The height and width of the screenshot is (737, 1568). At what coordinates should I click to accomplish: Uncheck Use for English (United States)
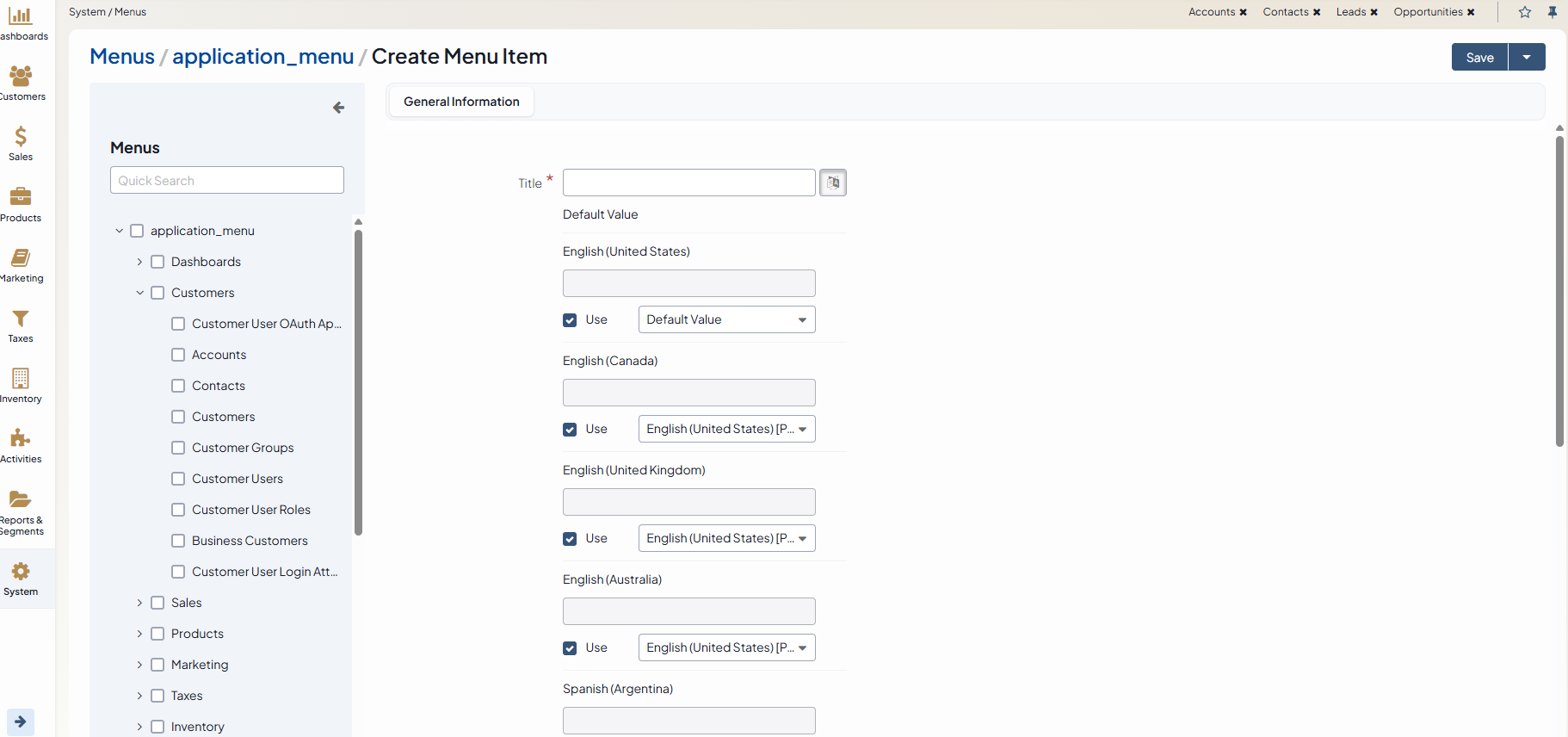pos(570,320)
